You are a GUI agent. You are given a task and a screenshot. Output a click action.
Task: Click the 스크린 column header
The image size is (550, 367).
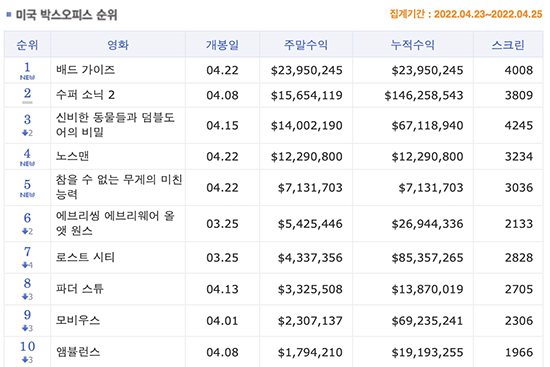[x=508, y=45]
